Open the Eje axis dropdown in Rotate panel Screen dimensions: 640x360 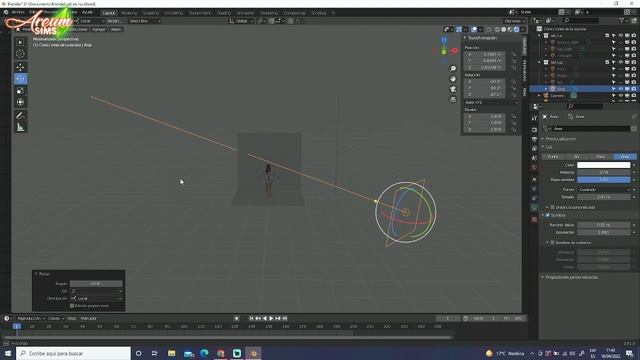(x=96, y=291)
